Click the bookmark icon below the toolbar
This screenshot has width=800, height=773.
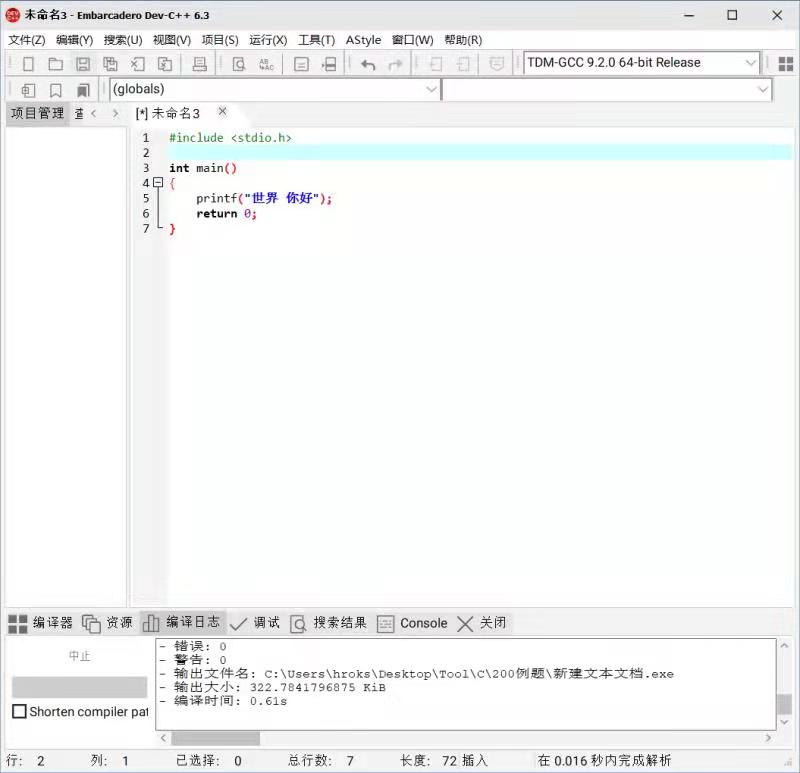tap(55, 90)
